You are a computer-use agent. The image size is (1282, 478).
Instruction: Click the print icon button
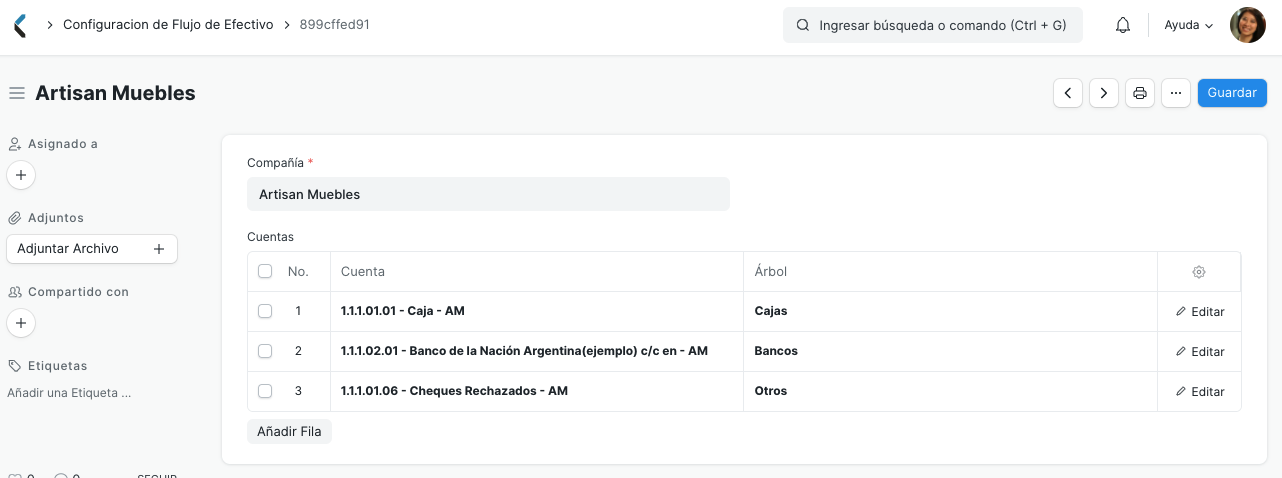tap(1140, 93)
